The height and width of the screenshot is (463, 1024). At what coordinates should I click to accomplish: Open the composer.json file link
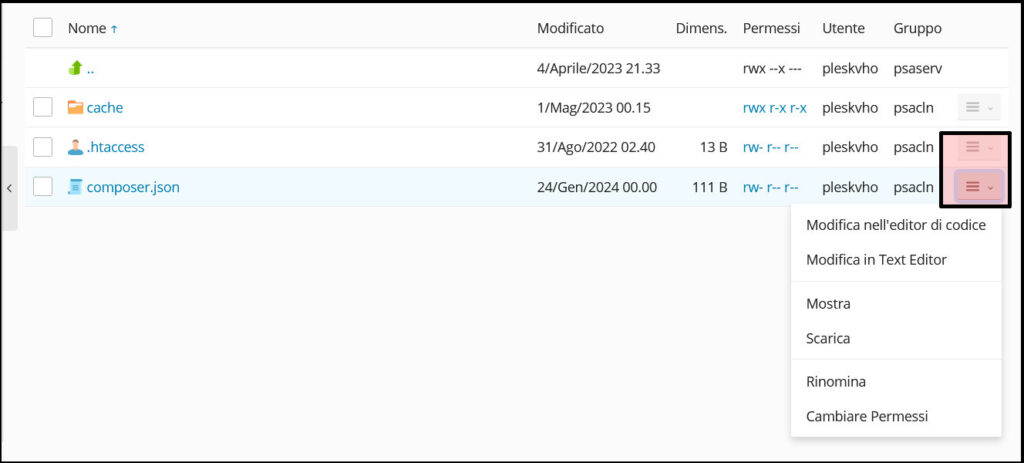click(x=133, y=186)
